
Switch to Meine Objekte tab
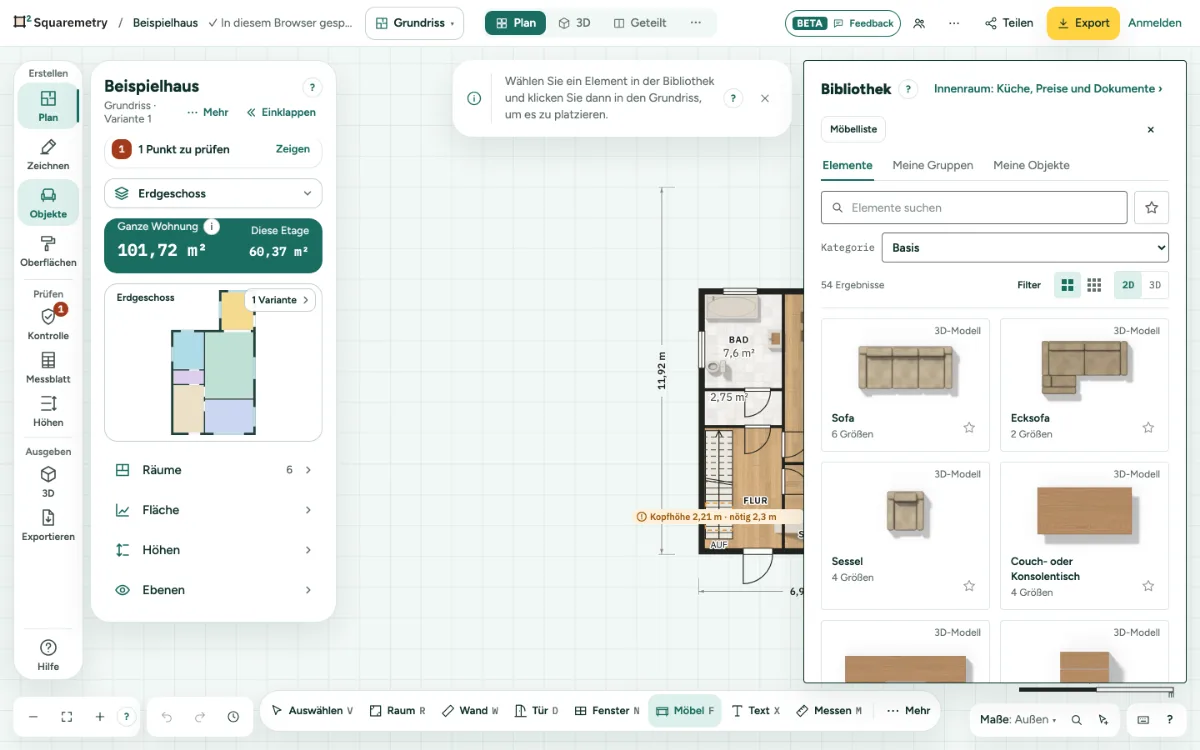[x=1031, y=165]
